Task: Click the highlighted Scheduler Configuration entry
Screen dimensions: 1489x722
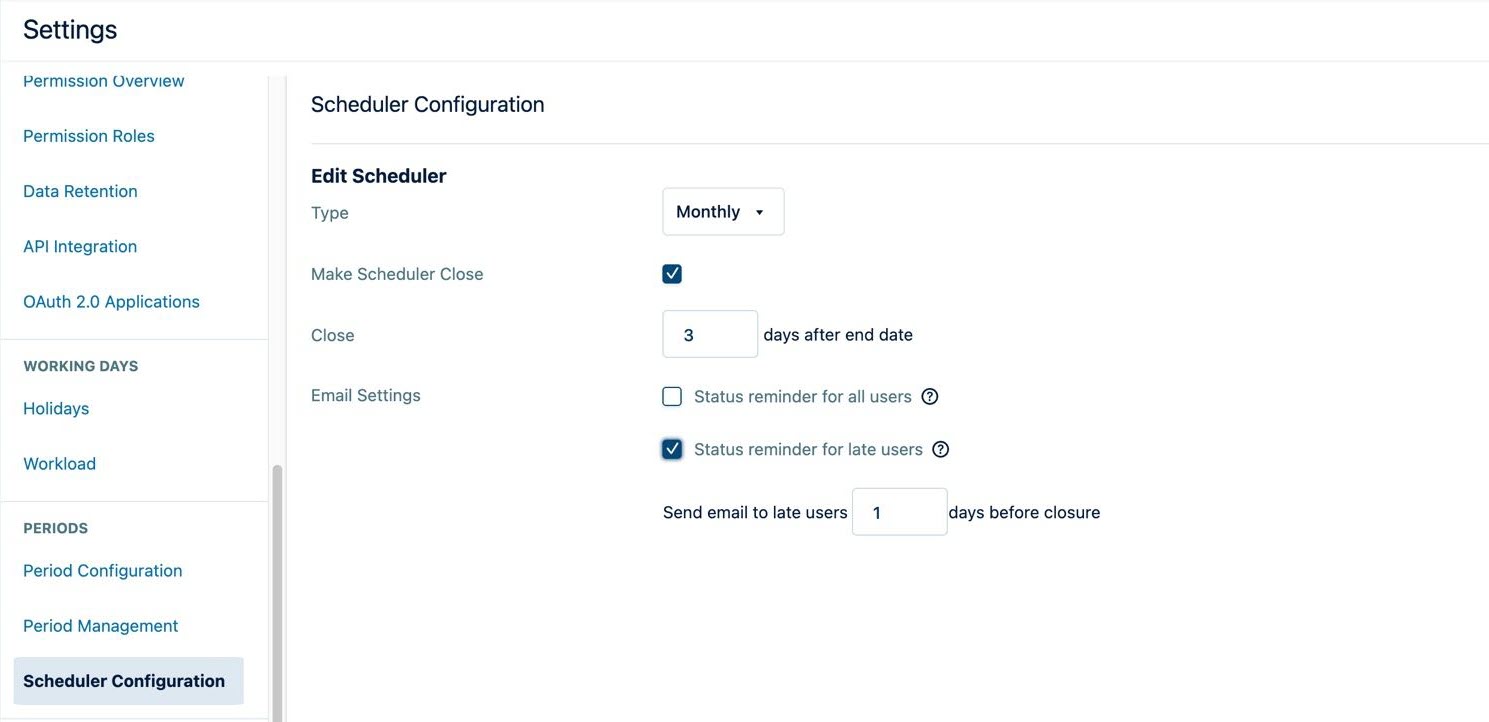Action: coord(124,680)
